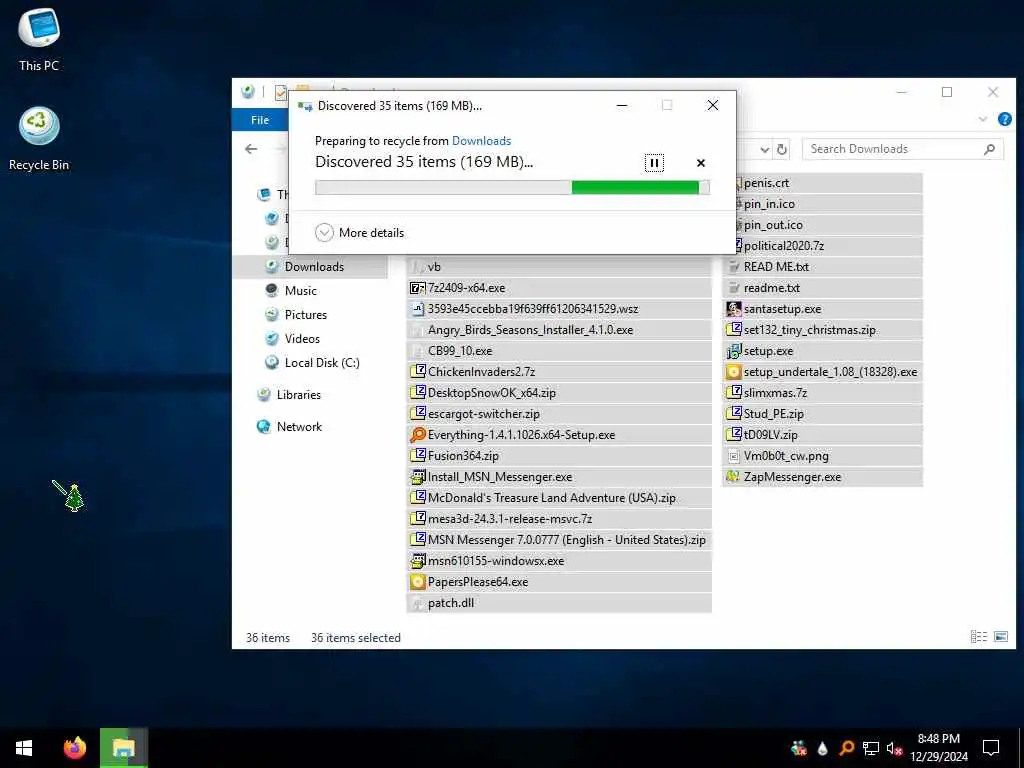
Task: Select Stud_PE.zip
Action: tap(823, 414)
